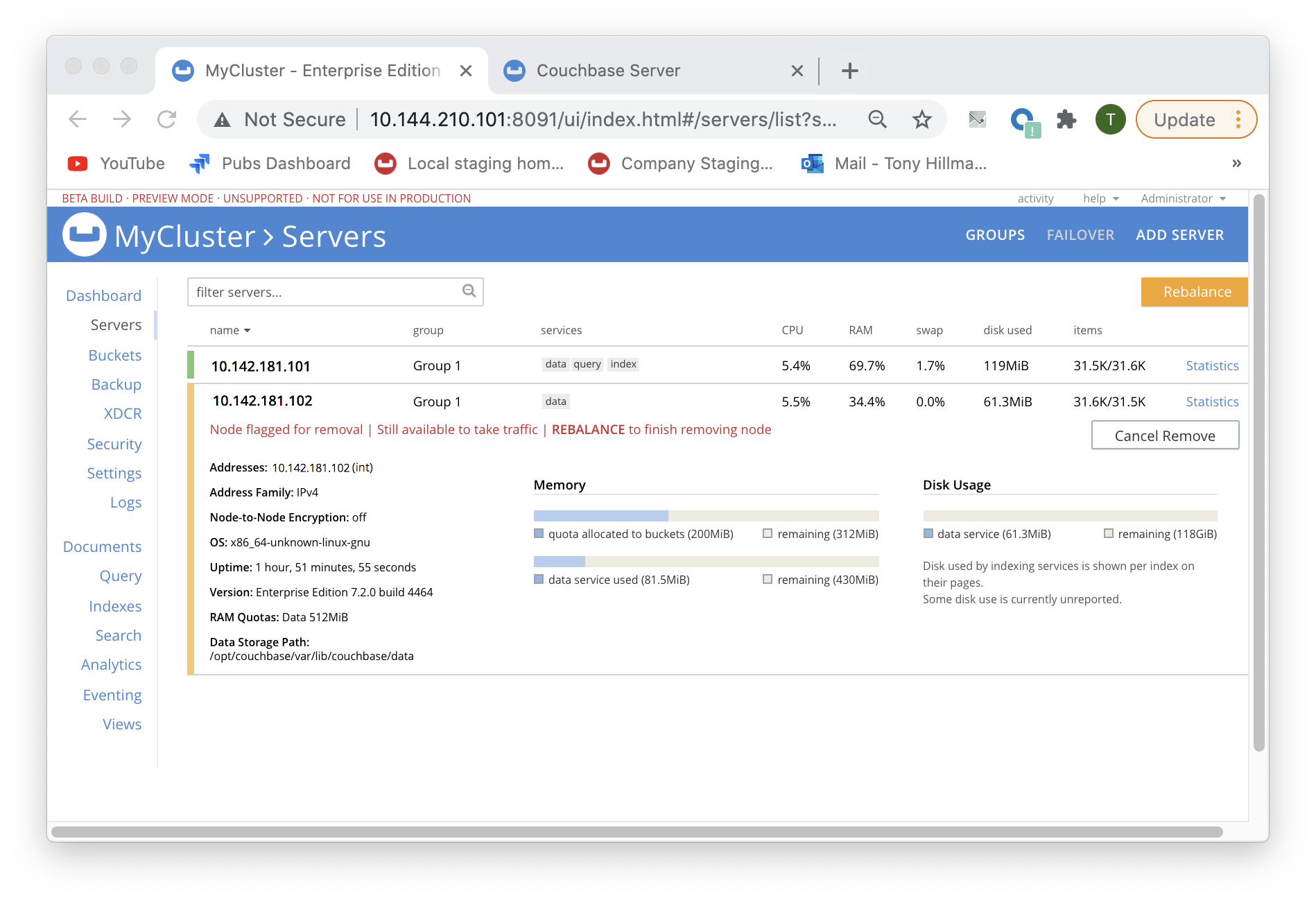Switch to the Couchbase Server tab
Screen dimensions: 1316x900
(x=607, y=71)
